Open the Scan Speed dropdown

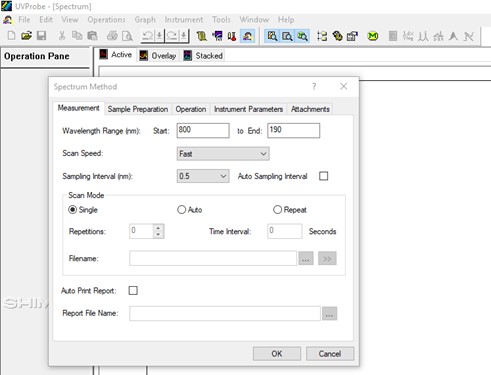pos(223,154)
